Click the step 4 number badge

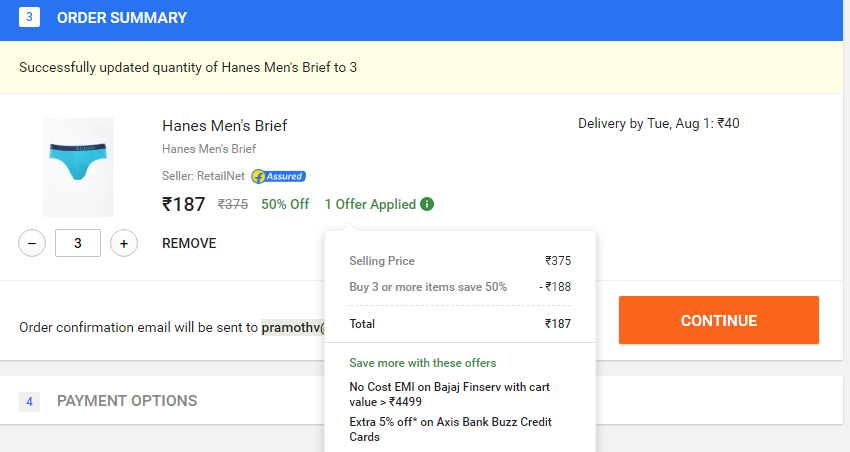[29, 402]
